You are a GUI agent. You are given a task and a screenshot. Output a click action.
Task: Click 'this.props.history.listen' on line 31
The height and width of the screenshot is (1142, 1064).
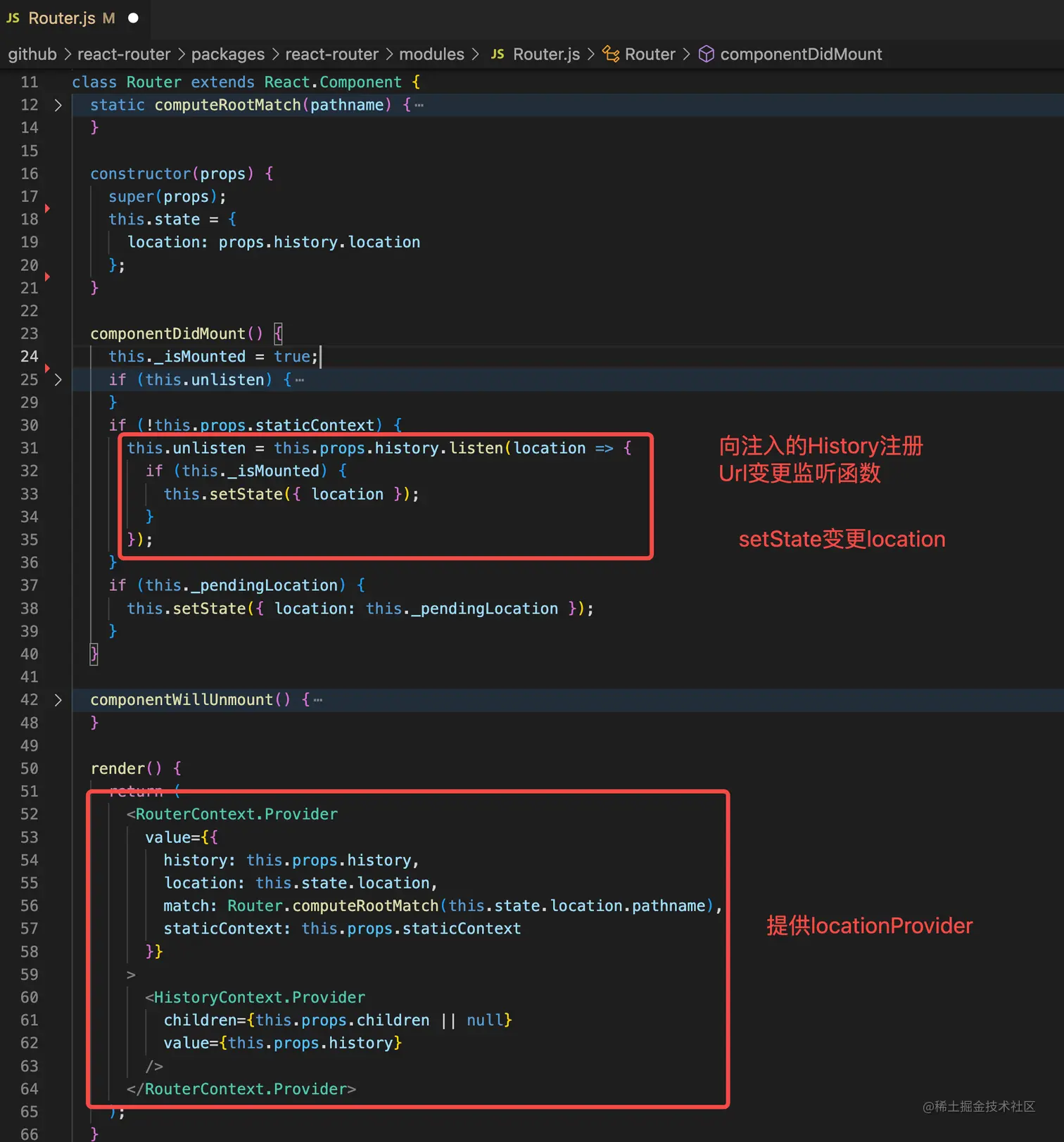click(x=388, y=448)
